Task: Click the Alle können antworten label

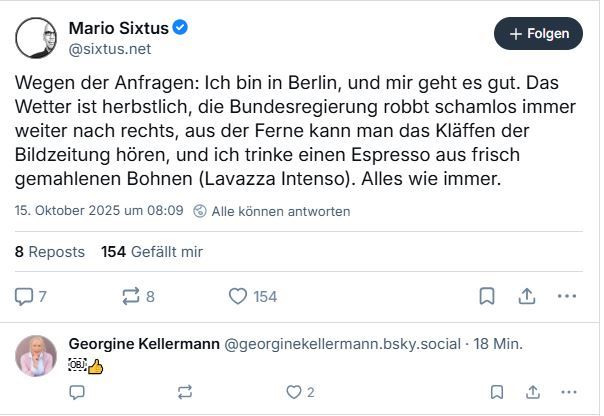Action: pos(271,211)
